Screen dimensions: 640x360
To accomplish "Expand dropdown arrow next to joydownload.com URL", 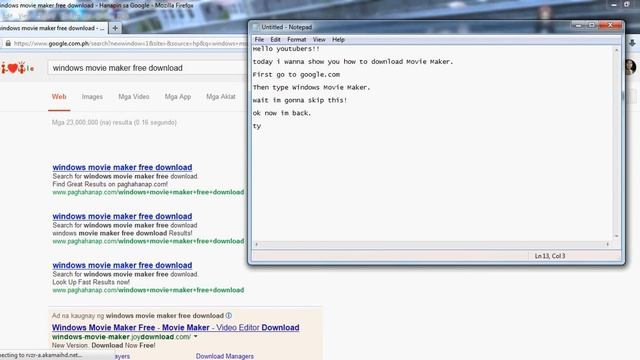I will [196, 337].
